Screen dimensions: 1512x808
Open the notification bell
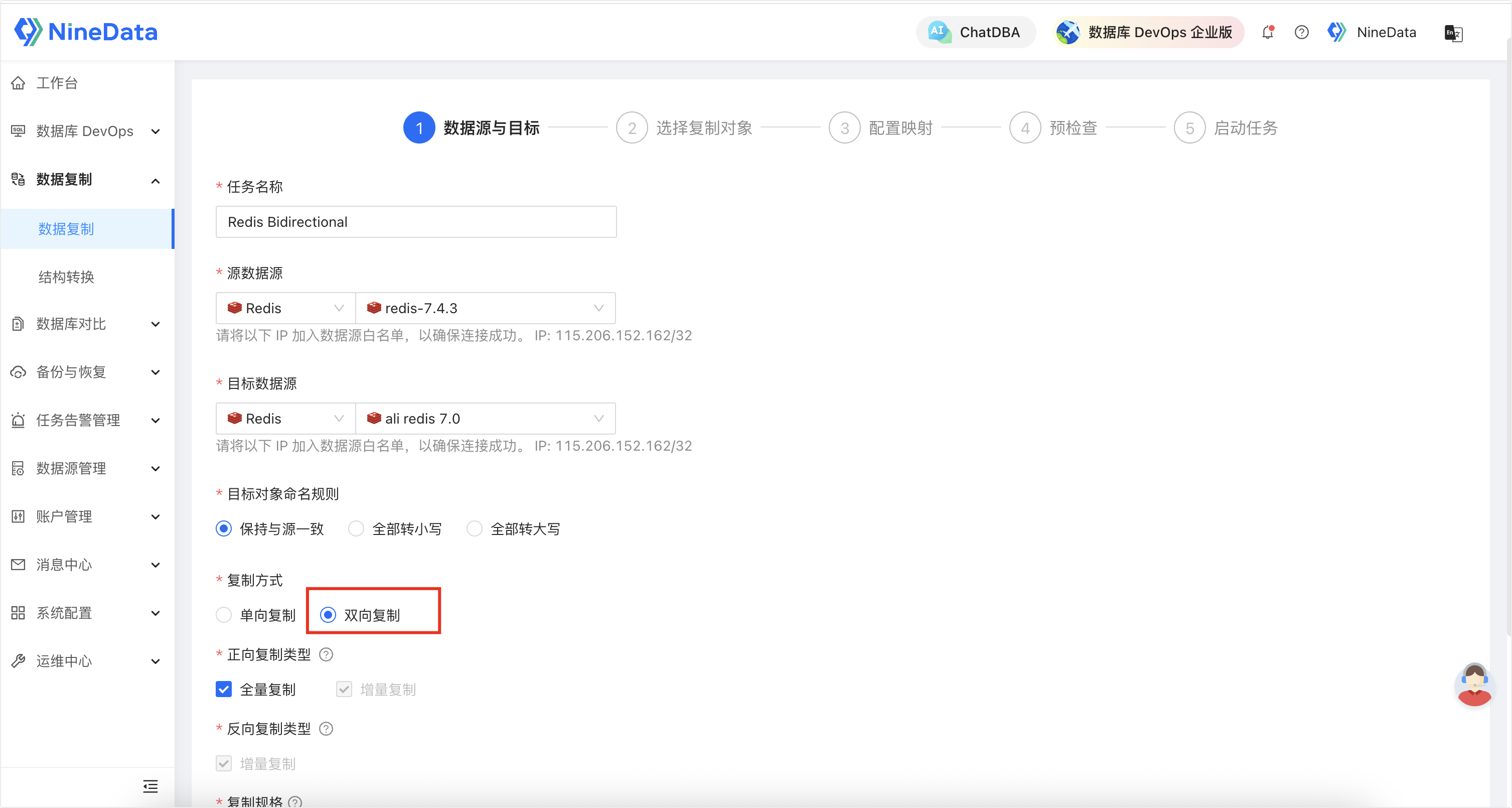click(1268, 32)
